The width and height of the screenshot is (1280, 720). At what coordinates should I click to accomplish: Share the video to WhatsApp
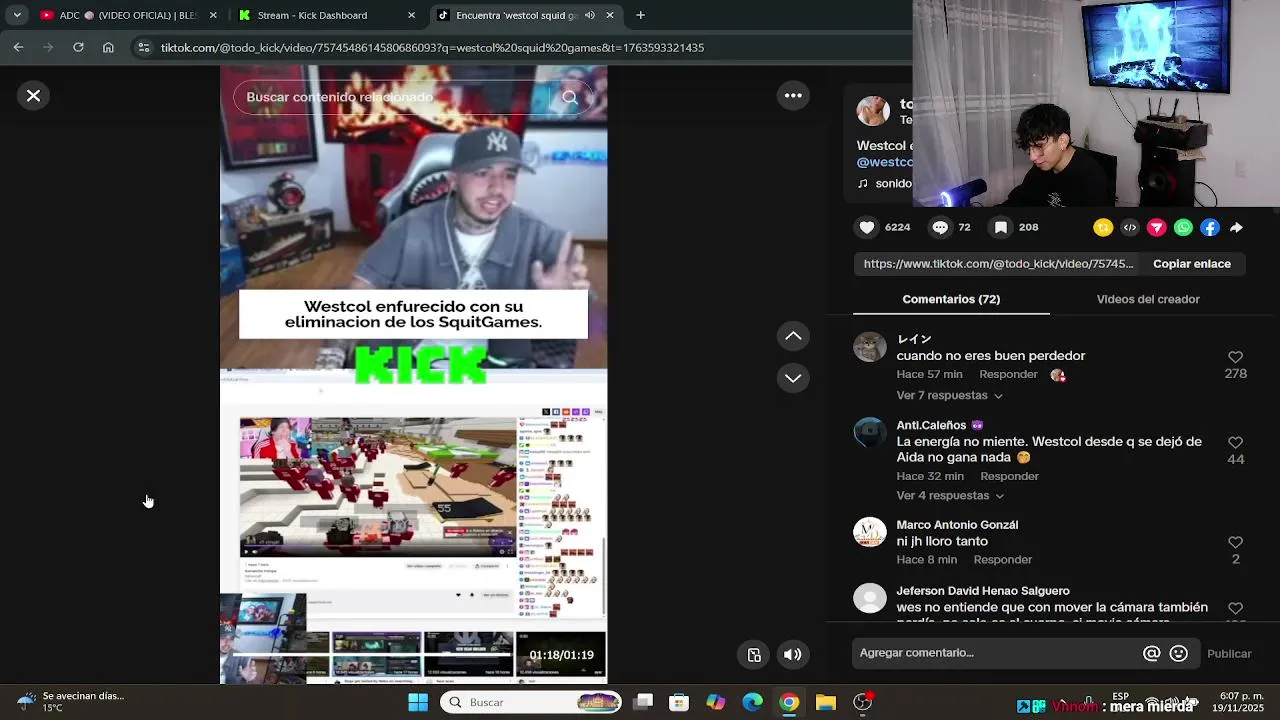point(1183,228)
